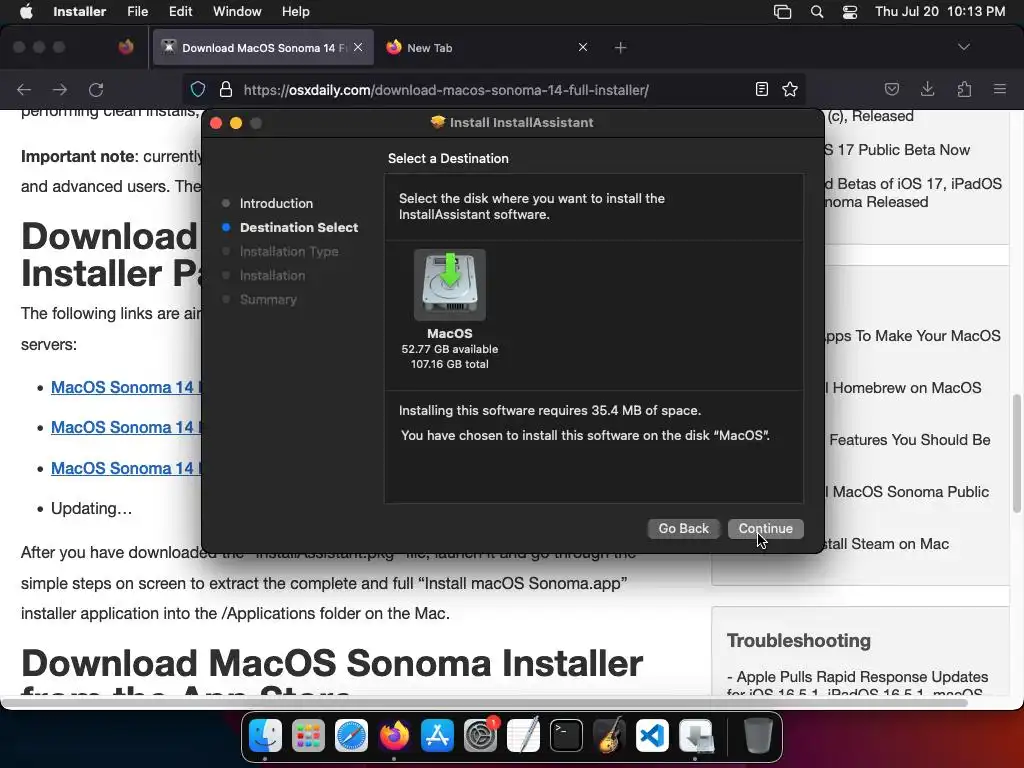Click the tracking protection shield icon

click(x=198, y=89)
